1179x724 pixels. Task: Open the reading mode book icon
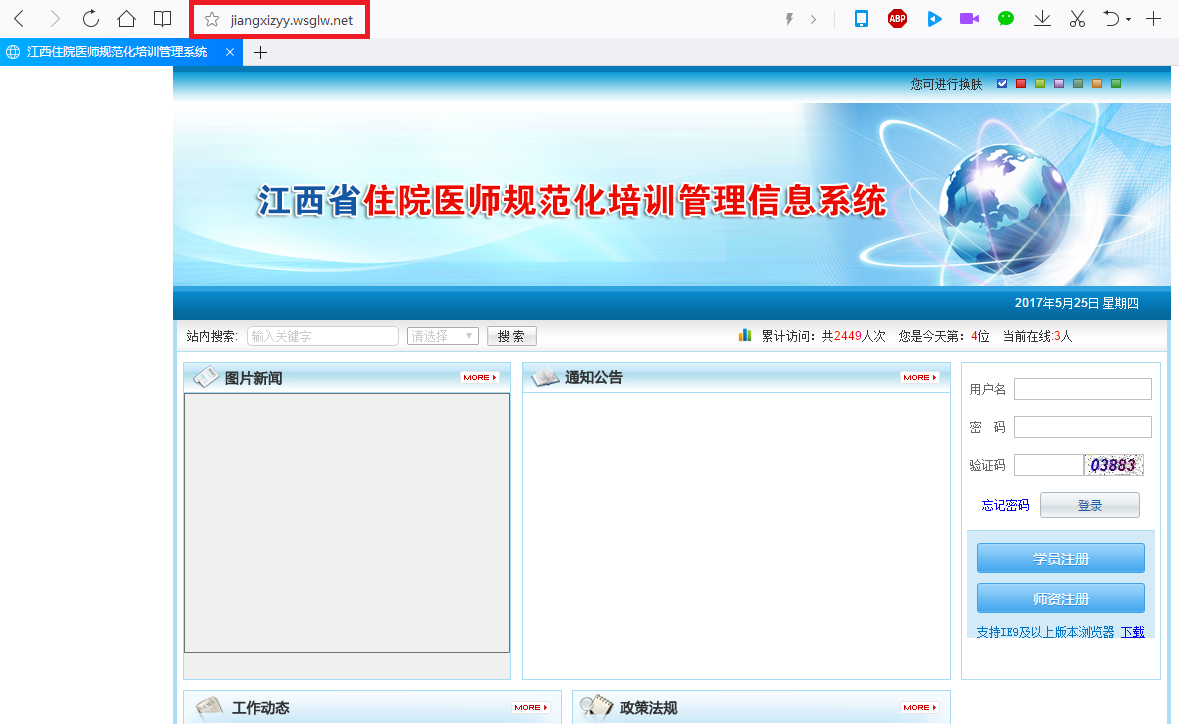[x=162, y=19]
